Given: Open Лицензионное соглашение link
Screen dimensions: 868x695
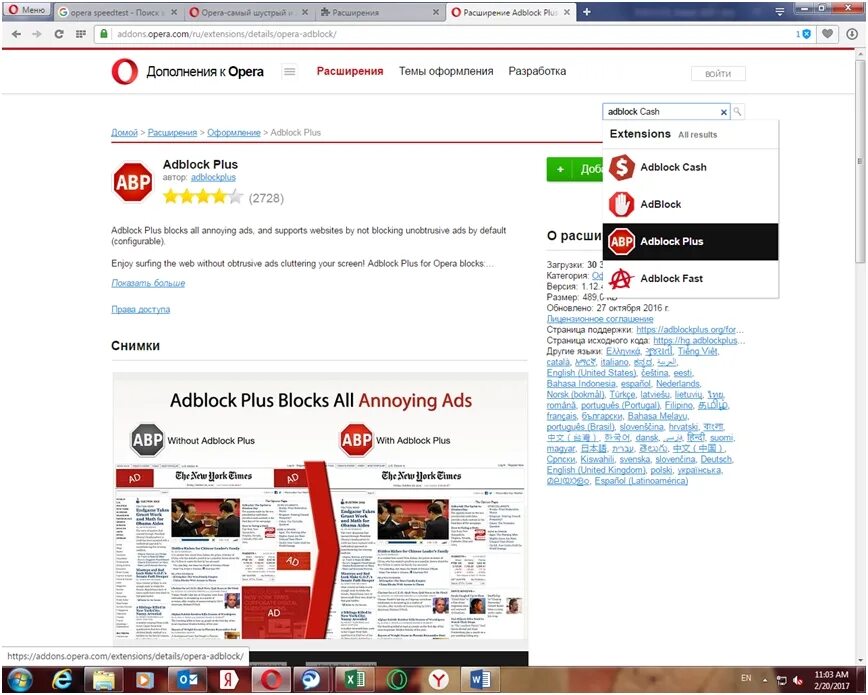Looking at the screenshot, I should [600, 319].
